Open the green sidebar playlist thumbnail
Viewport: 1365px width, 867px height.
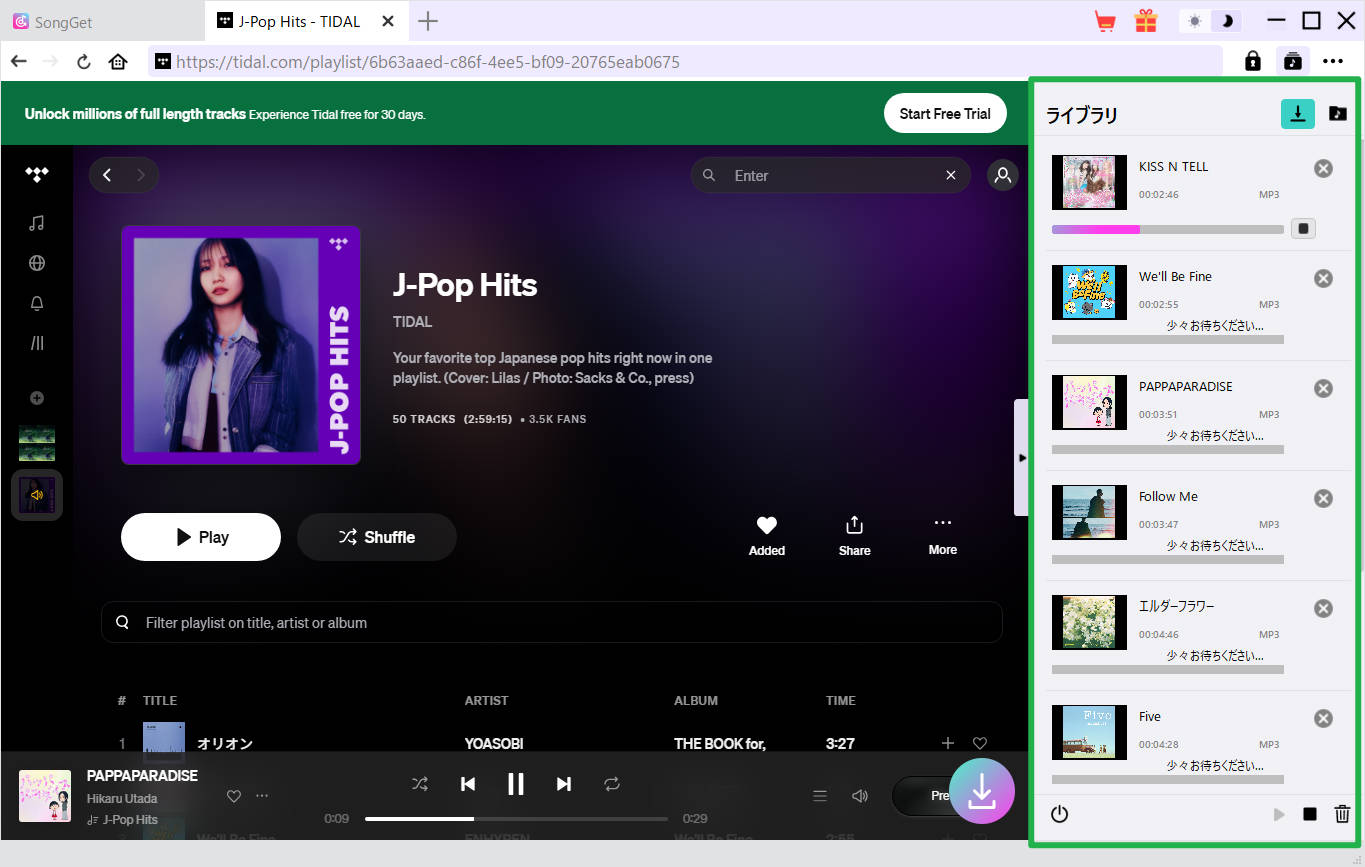point(37,443)
